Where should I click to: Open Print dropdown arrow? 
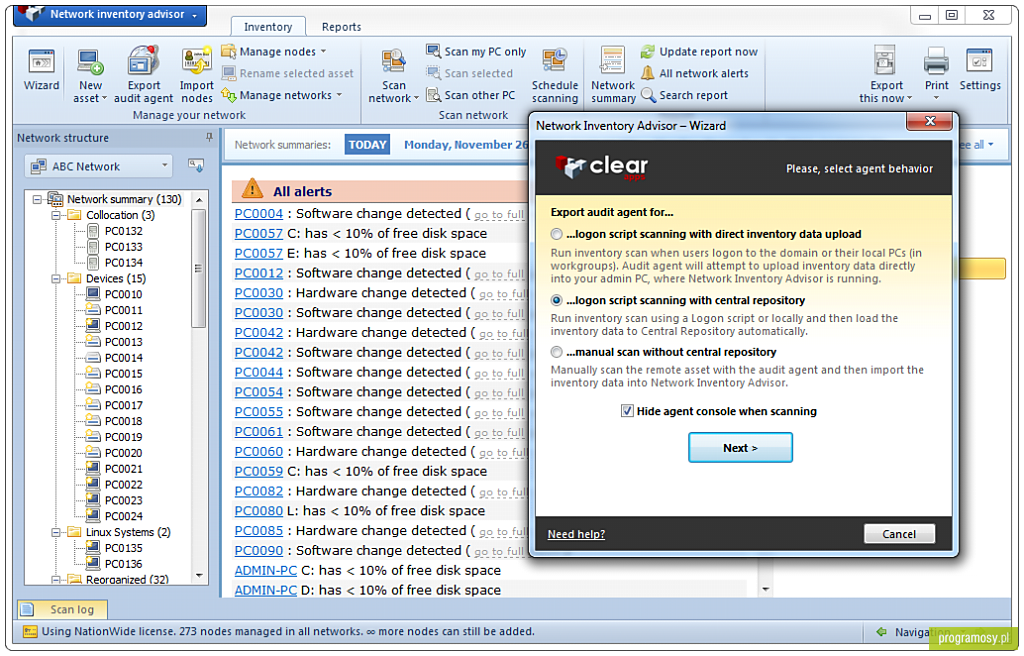936,99
